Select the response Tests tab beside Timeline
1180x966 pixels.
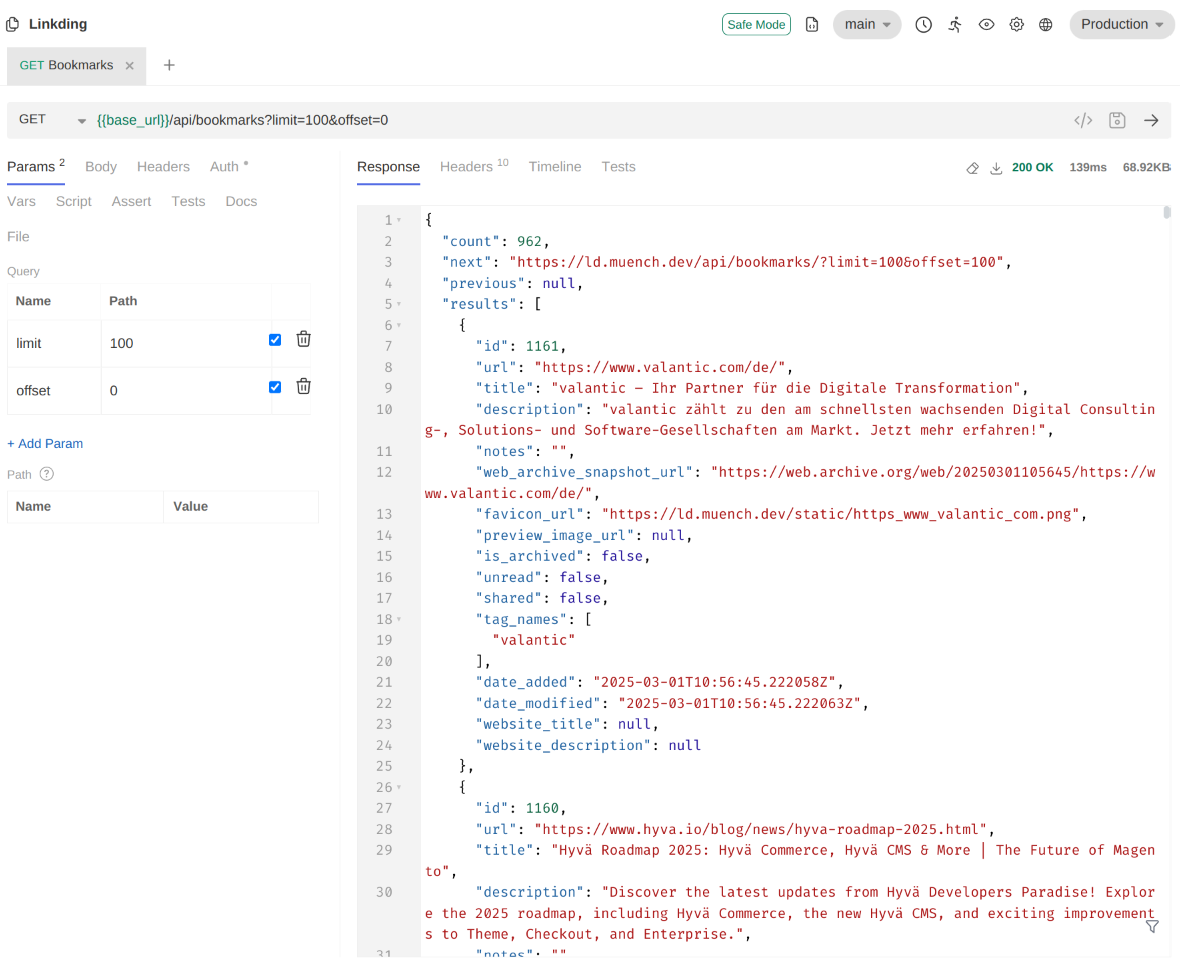[618, 167]
